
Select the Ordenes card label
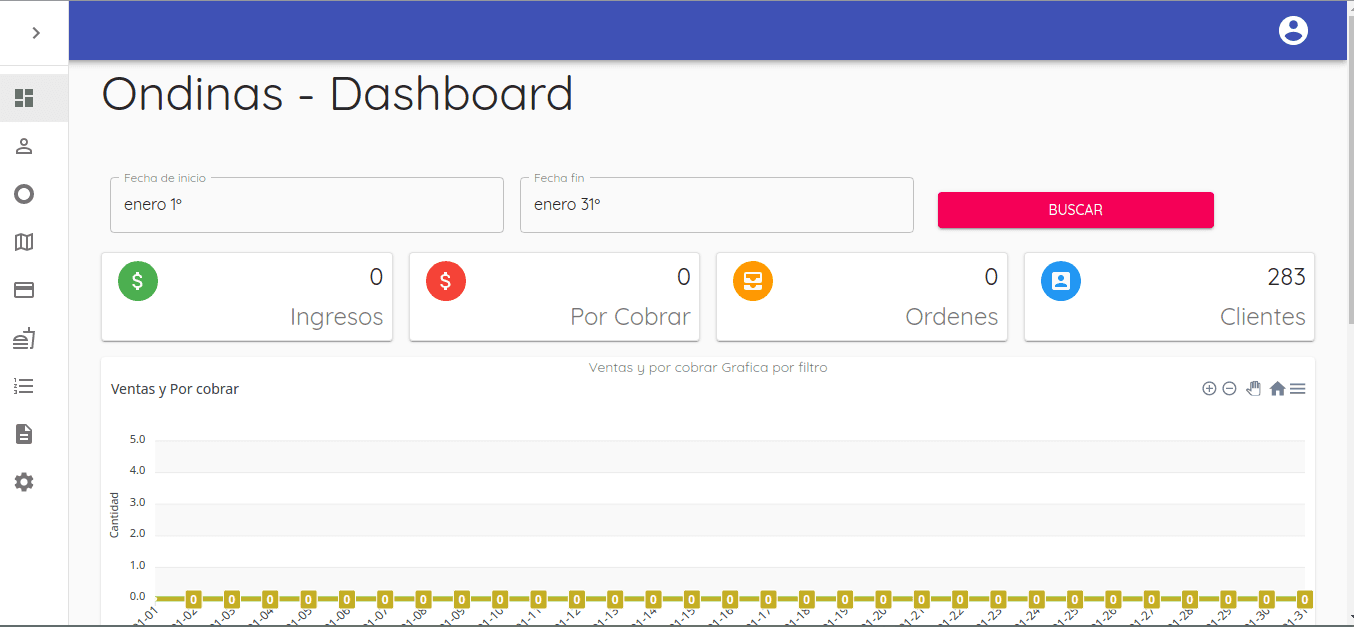(x=951, y=317)
